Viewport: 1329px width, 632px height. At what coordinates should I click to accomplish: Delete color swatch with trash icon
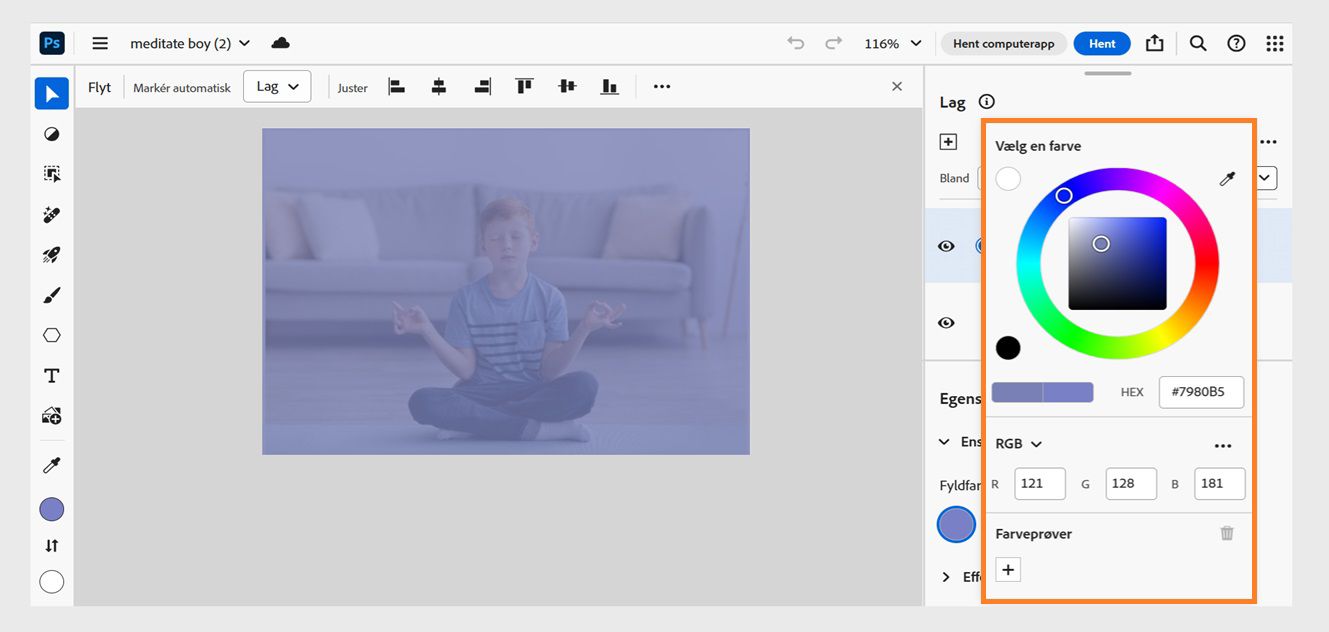1227,534
